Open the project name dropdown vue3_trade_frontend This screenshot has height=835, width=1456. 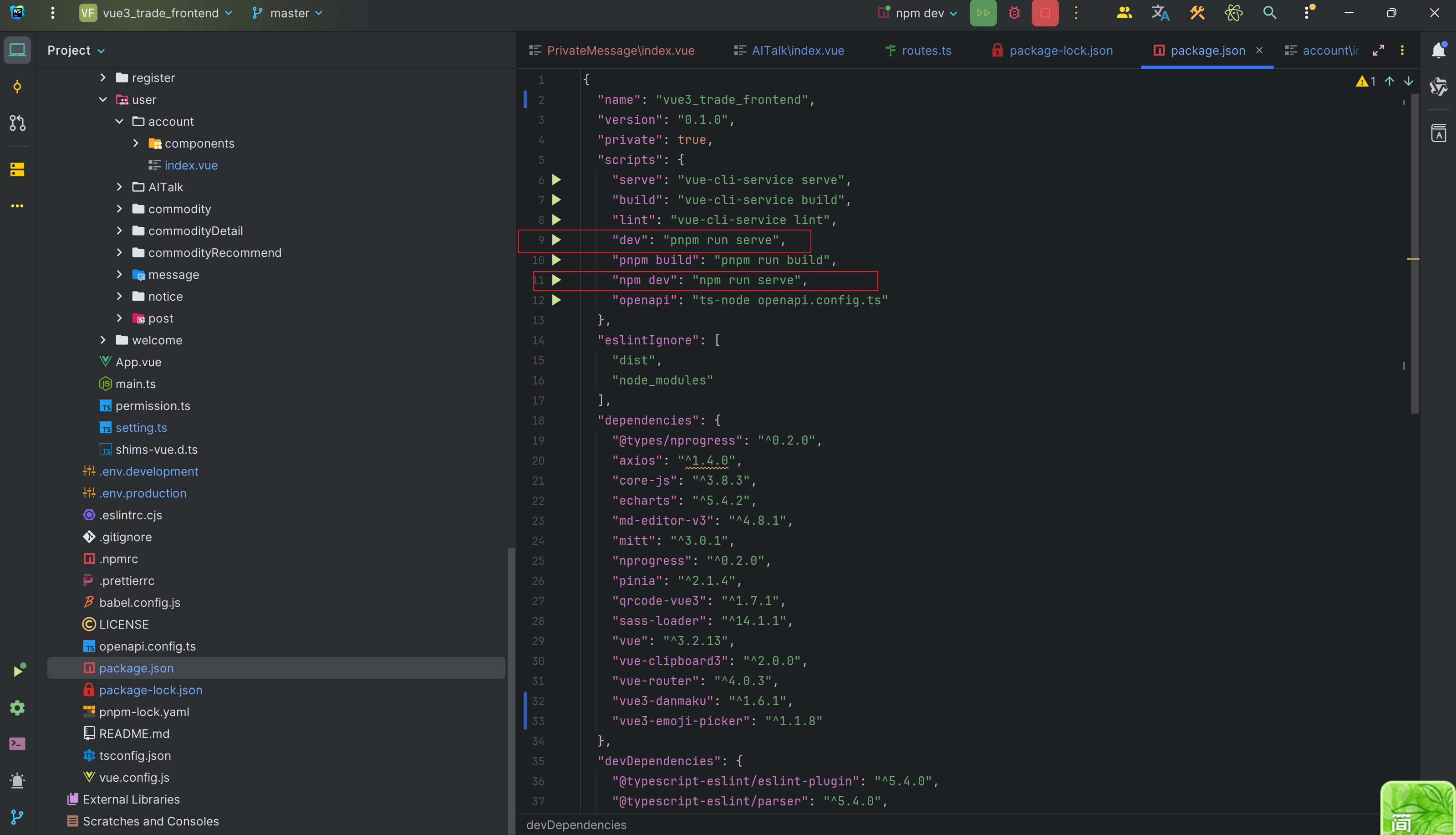pyautogui.click(x=156, y=13)
